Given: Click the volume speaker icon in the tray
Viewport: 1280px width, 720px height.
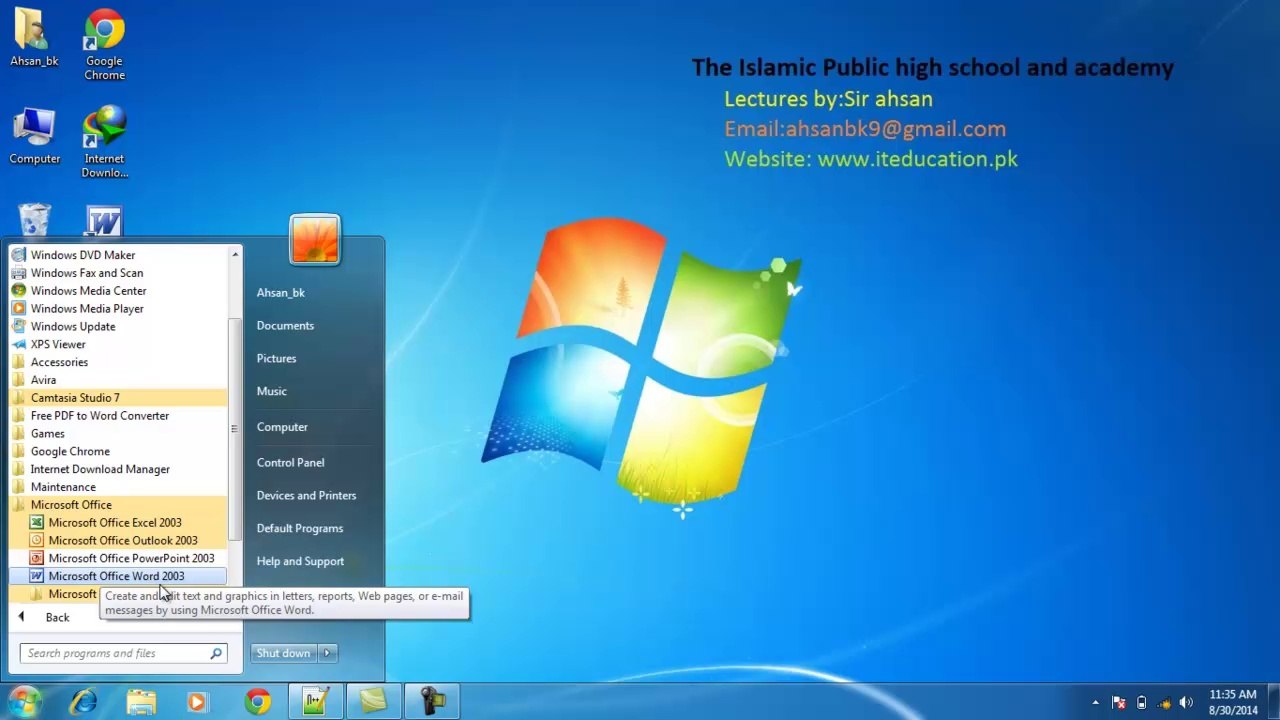Looking at the screenshot, I should (x=1186, y=702).
